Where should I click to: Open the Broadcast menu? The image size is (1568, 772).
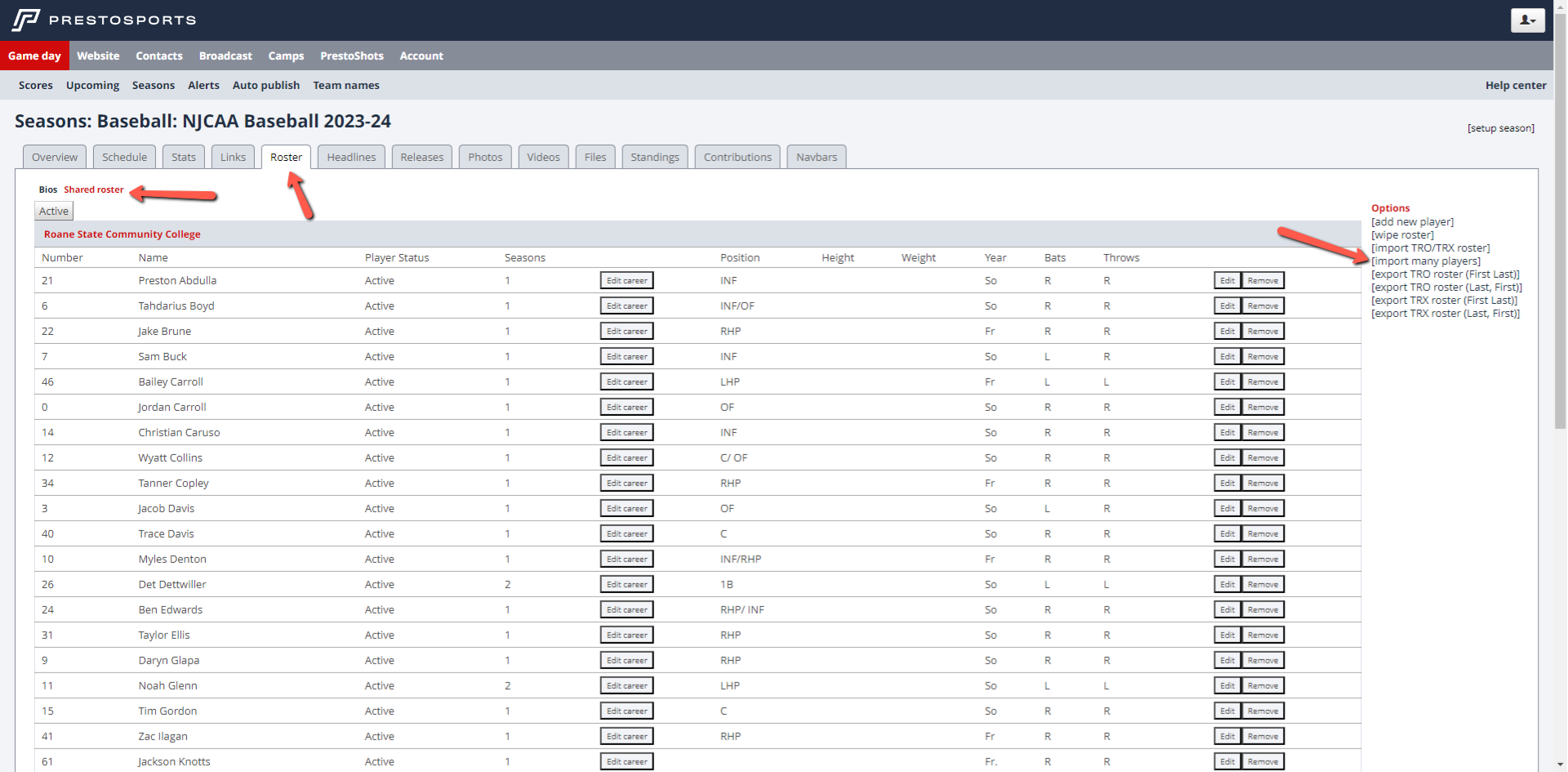coord(225,56)
